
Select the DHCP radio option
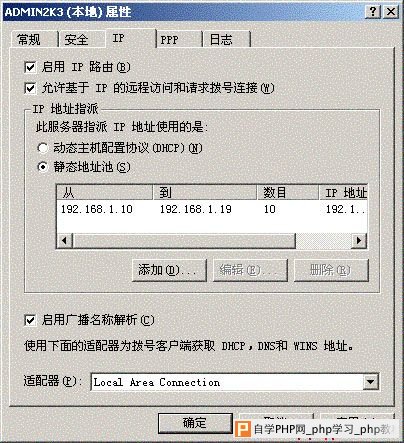[x=43, y=148]
